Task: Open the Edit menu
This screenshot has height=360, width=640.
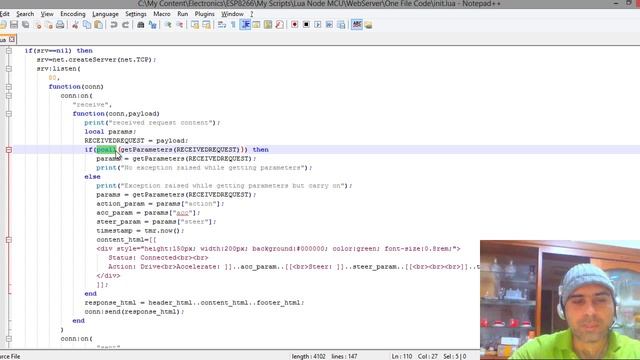Action: 4,14
